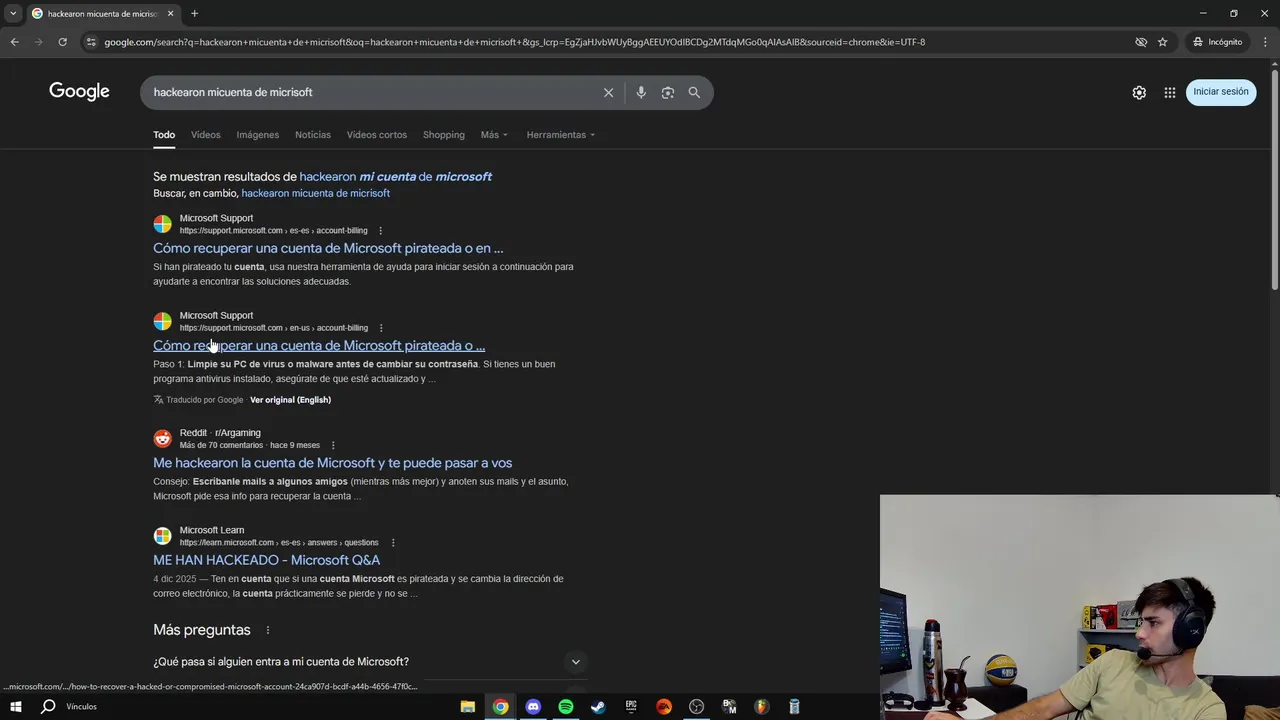This screenshot has width=1280, height=720.
Task: Start voice search with microphone icon
Action: (641, 92)
